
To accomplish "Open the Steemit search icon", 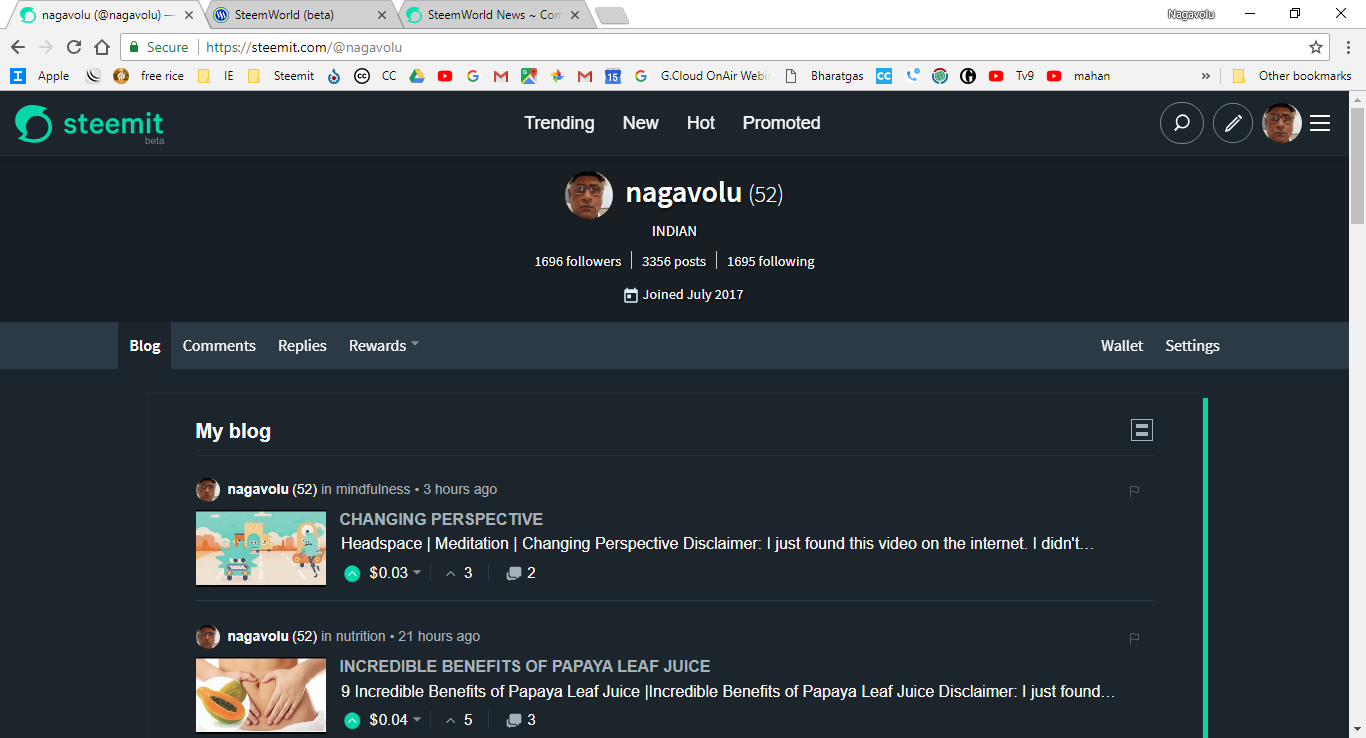I will [x=1181, y=123].
